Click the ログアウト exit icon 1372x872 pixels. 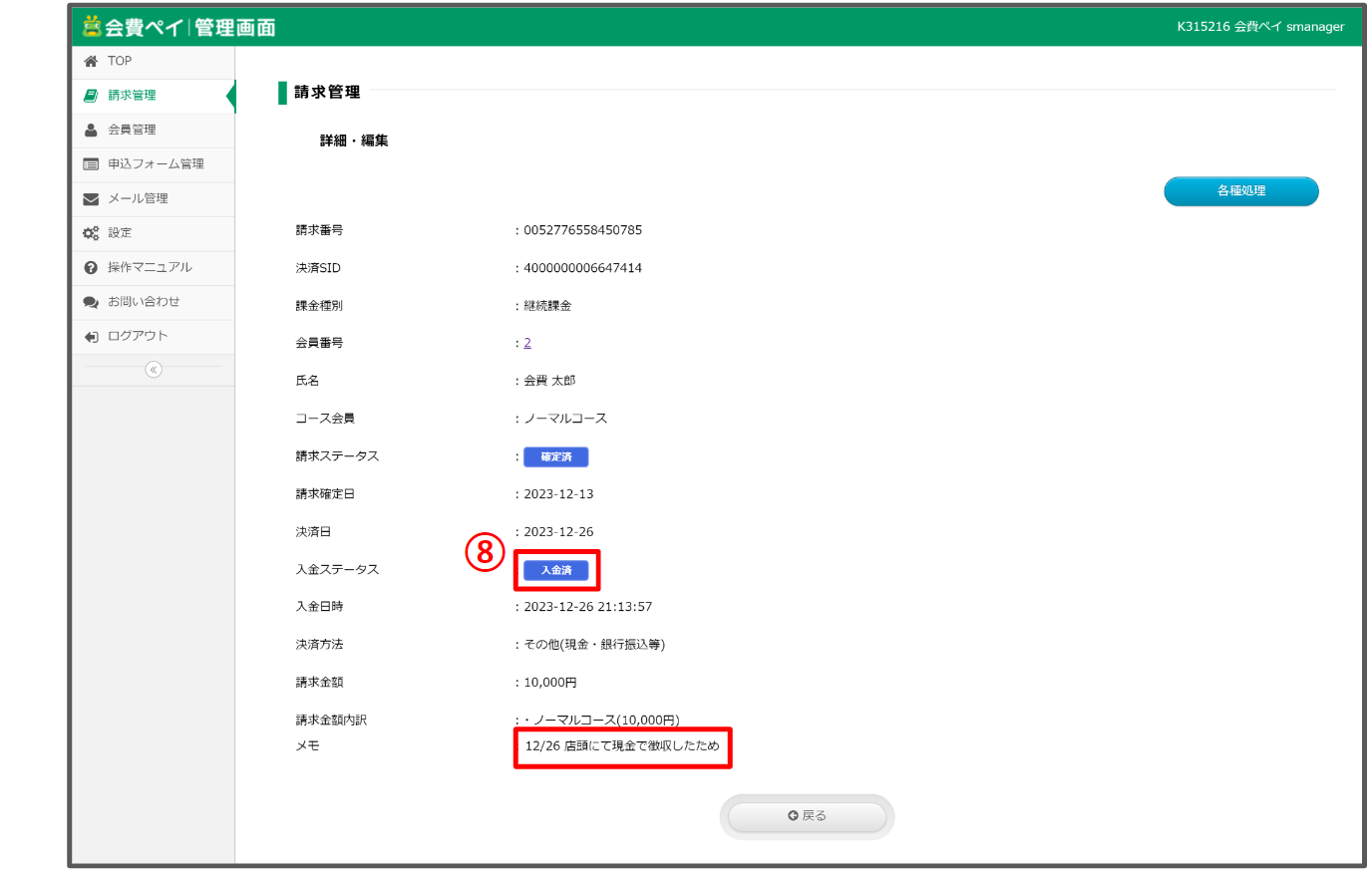pos(91,337)
